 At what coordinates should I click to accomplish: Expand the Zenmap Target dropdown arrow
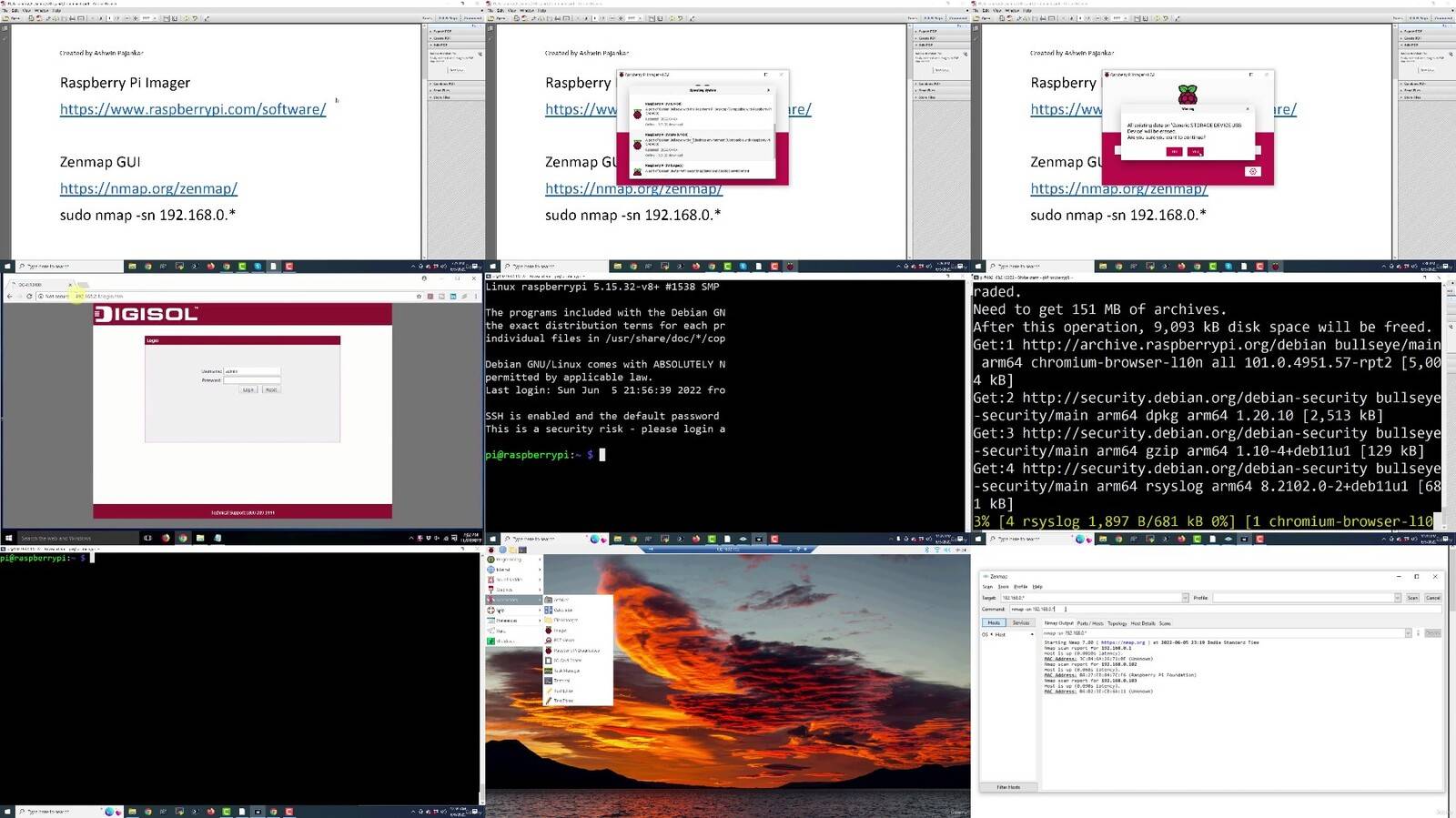pos(1184,598)
